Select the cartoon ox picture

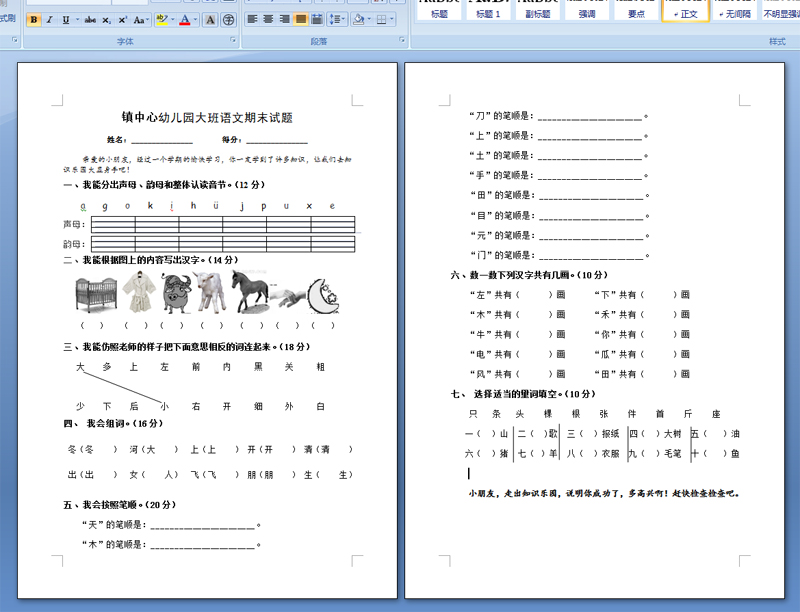coord(176,293)
